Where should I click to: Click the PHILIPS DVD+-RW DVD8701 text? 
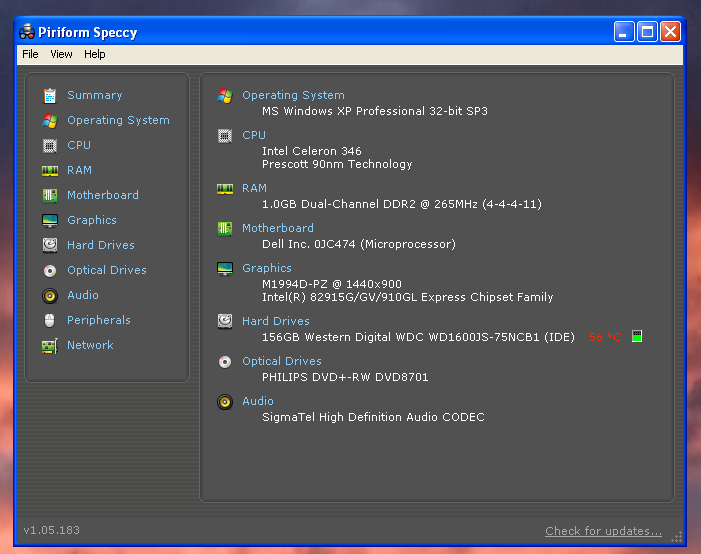point(345,377)
